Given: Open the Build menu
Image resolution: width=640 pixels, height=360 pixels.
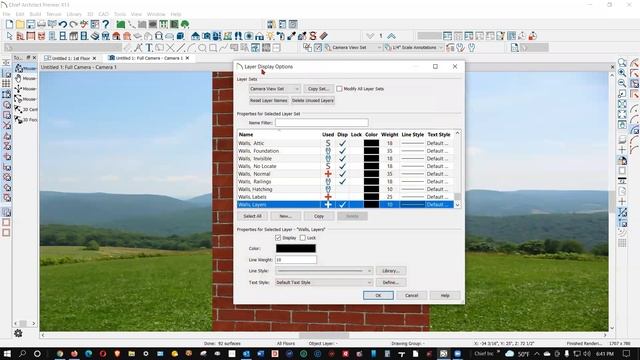Looking at the screenshot, I should coord(35,14).
